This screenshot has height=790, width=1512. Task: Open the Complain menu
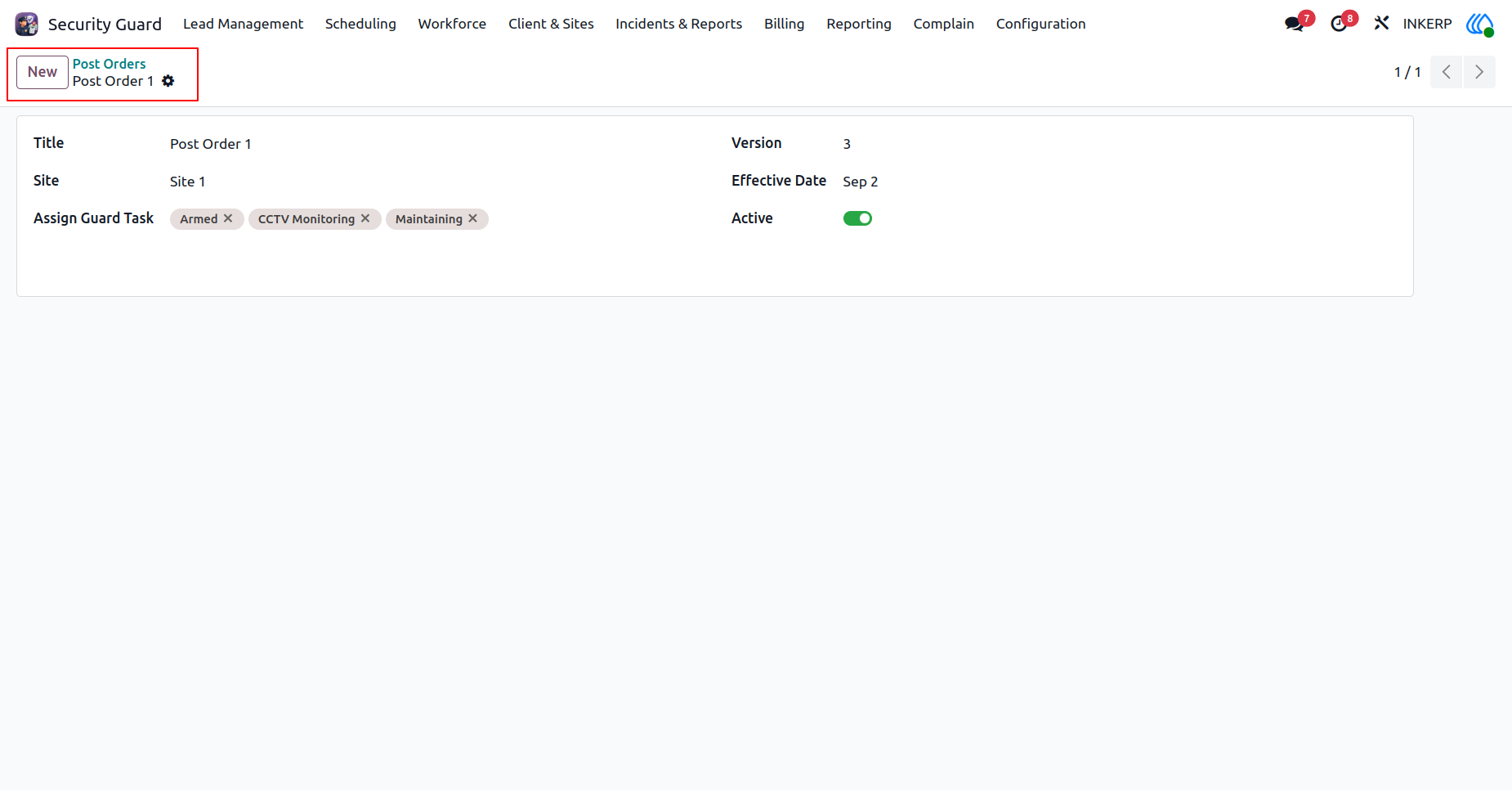coord(943,24)
